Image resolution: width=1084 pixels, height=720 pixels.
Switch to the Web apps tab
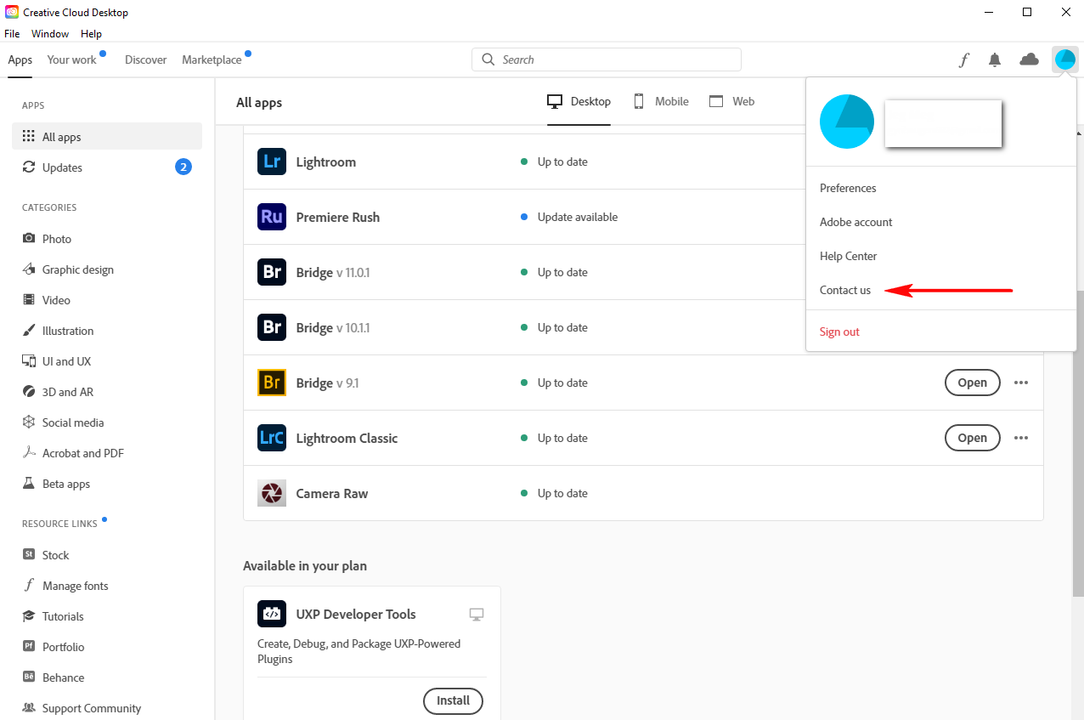(732, 102)
